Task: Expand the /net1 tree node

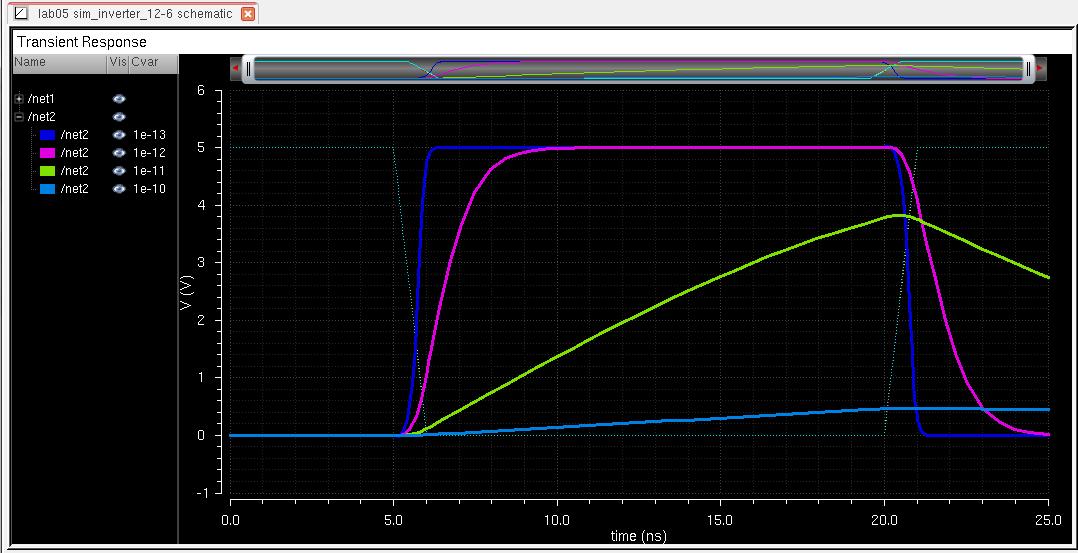Action: click(19, 99)
